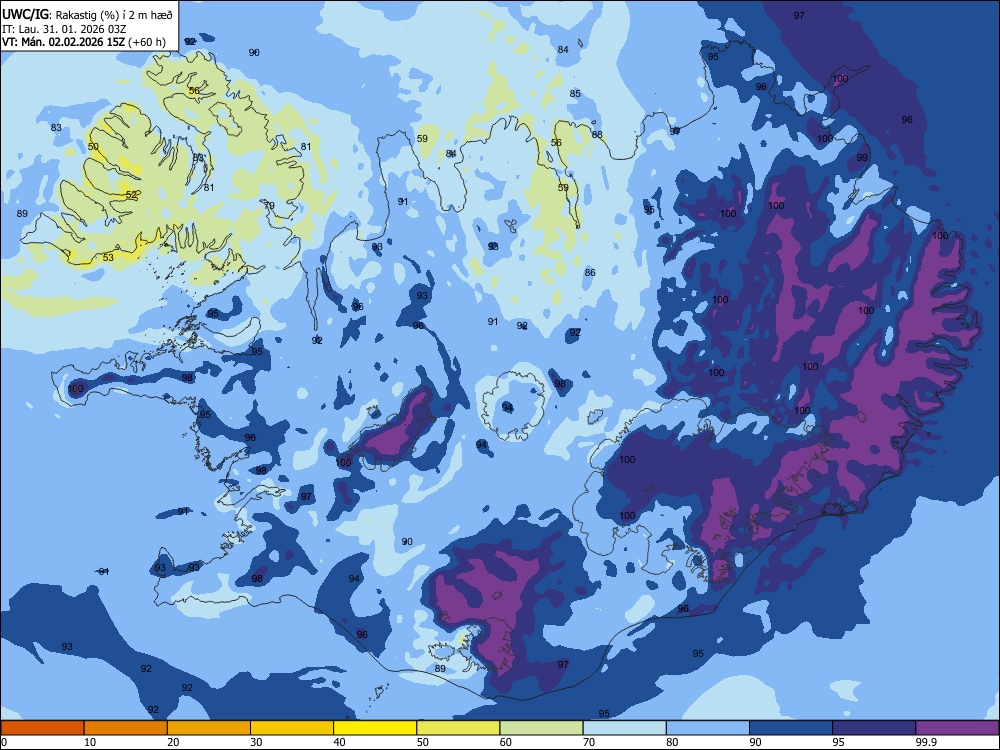Click the map humidity value '85'
Screen dimensions: 1000x750
pyautogui.click(x=575, y=94)
